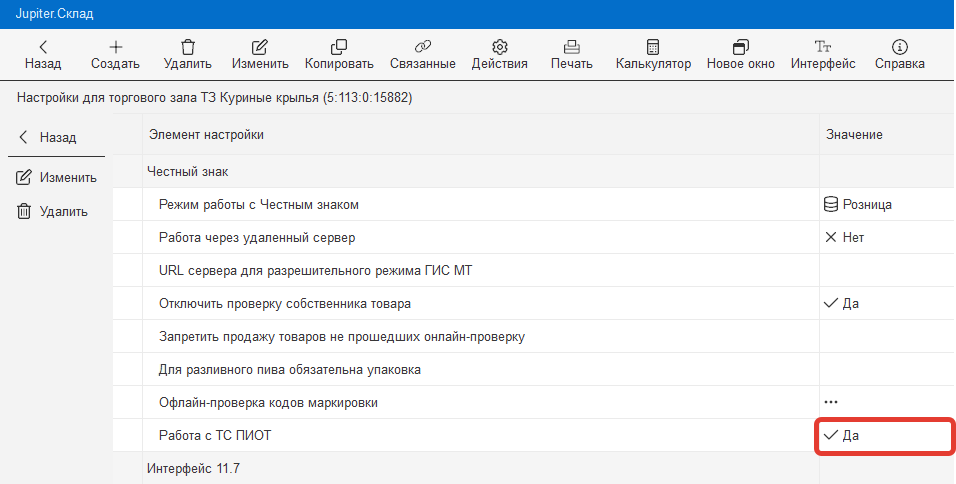The image size is (956, 484).
Task: Expand Офлайн-проверка кодов маркировки ellipsis value
Action: [x=831, y=402]
